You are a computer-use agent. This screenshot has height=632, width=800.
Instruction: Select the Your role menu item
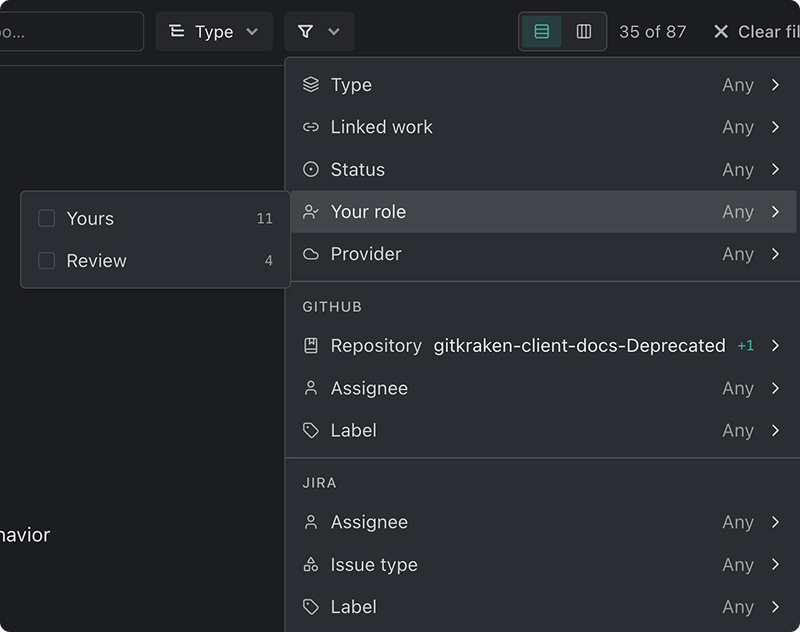pyautogui.click(x=543, y=212)
